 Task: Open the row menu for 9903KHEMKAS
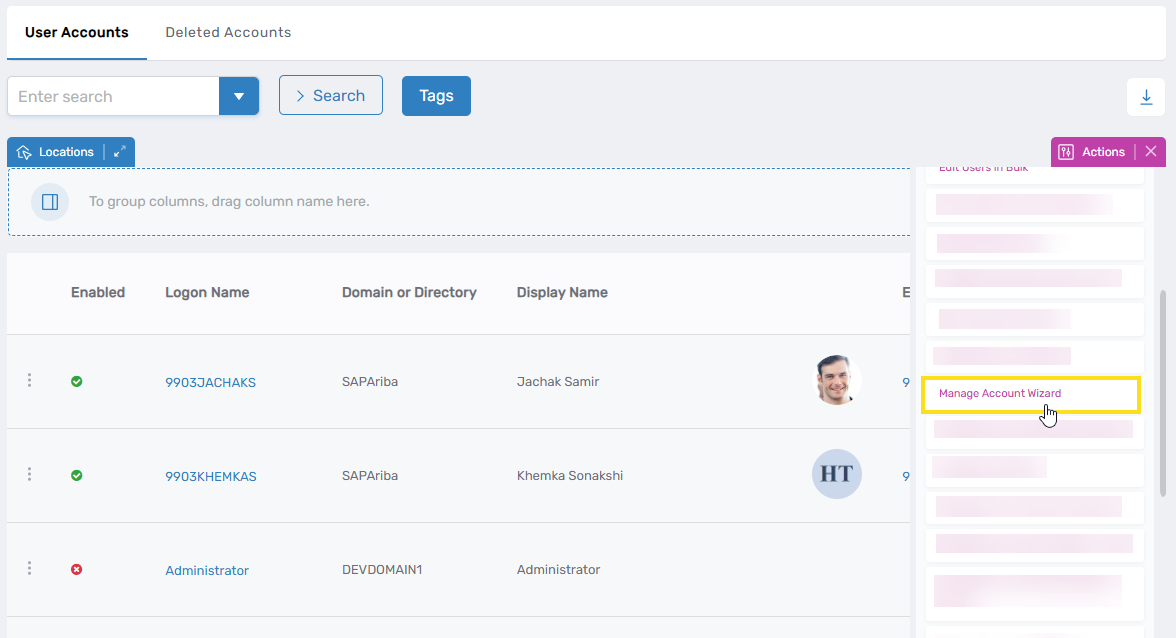click(x=29, y=474)
